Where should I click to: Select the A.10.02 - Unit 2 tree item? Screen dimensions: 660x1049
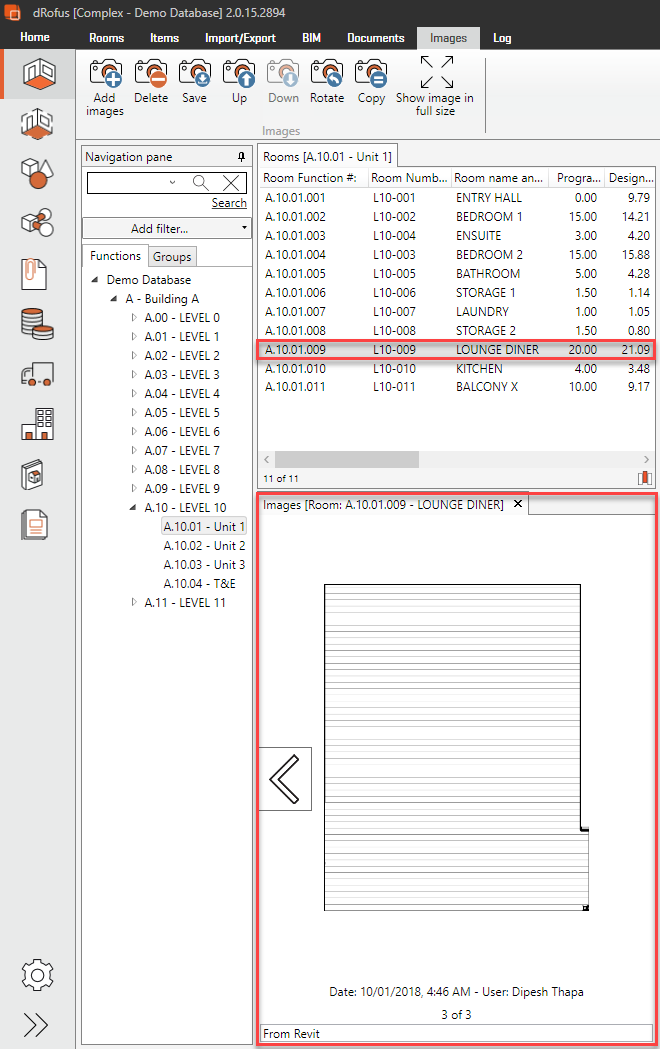click(204, 546)
